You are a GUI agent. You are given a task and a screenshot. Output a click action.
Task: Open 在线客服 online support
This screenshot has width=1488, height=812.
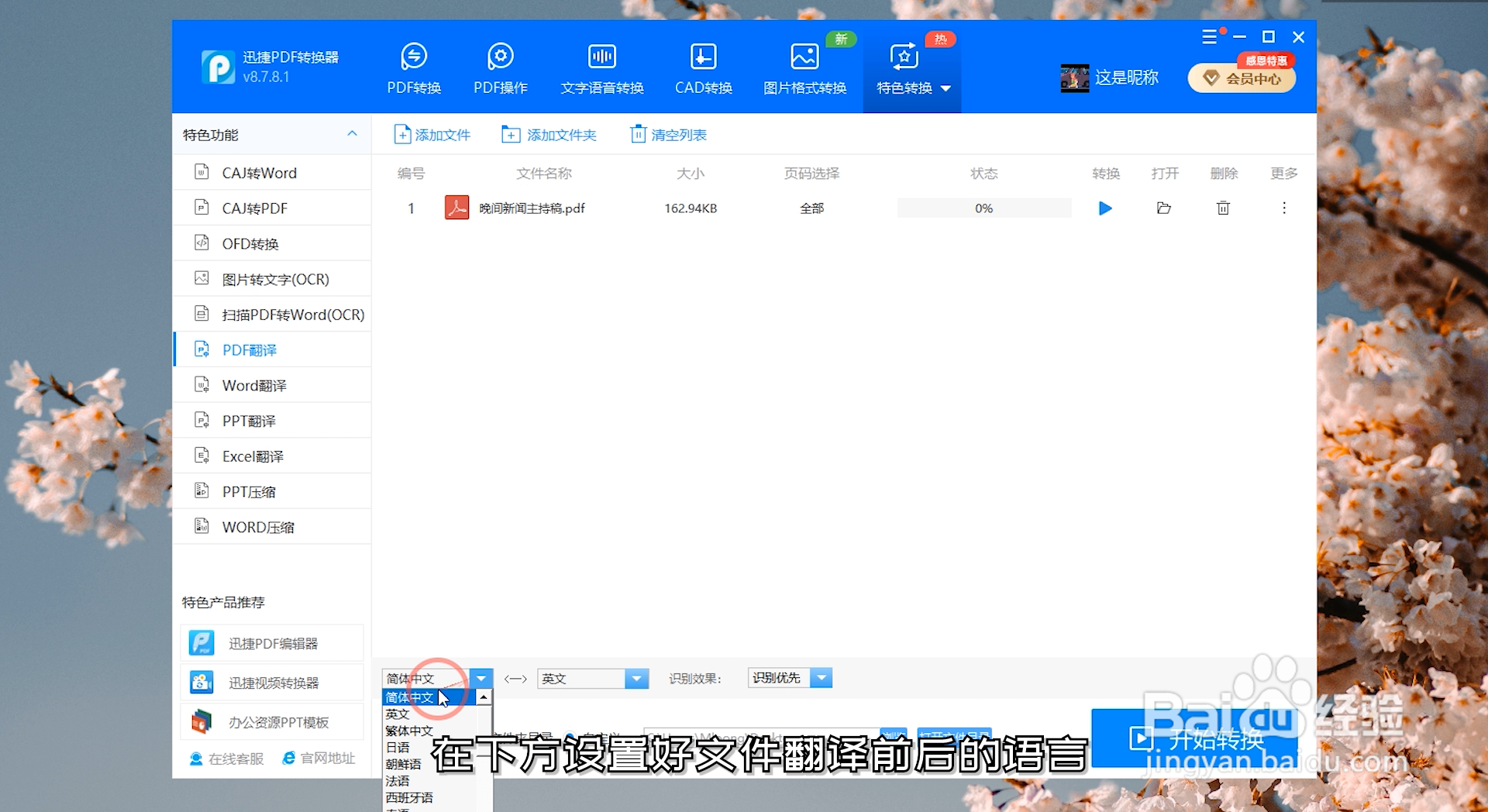point(226,759)
